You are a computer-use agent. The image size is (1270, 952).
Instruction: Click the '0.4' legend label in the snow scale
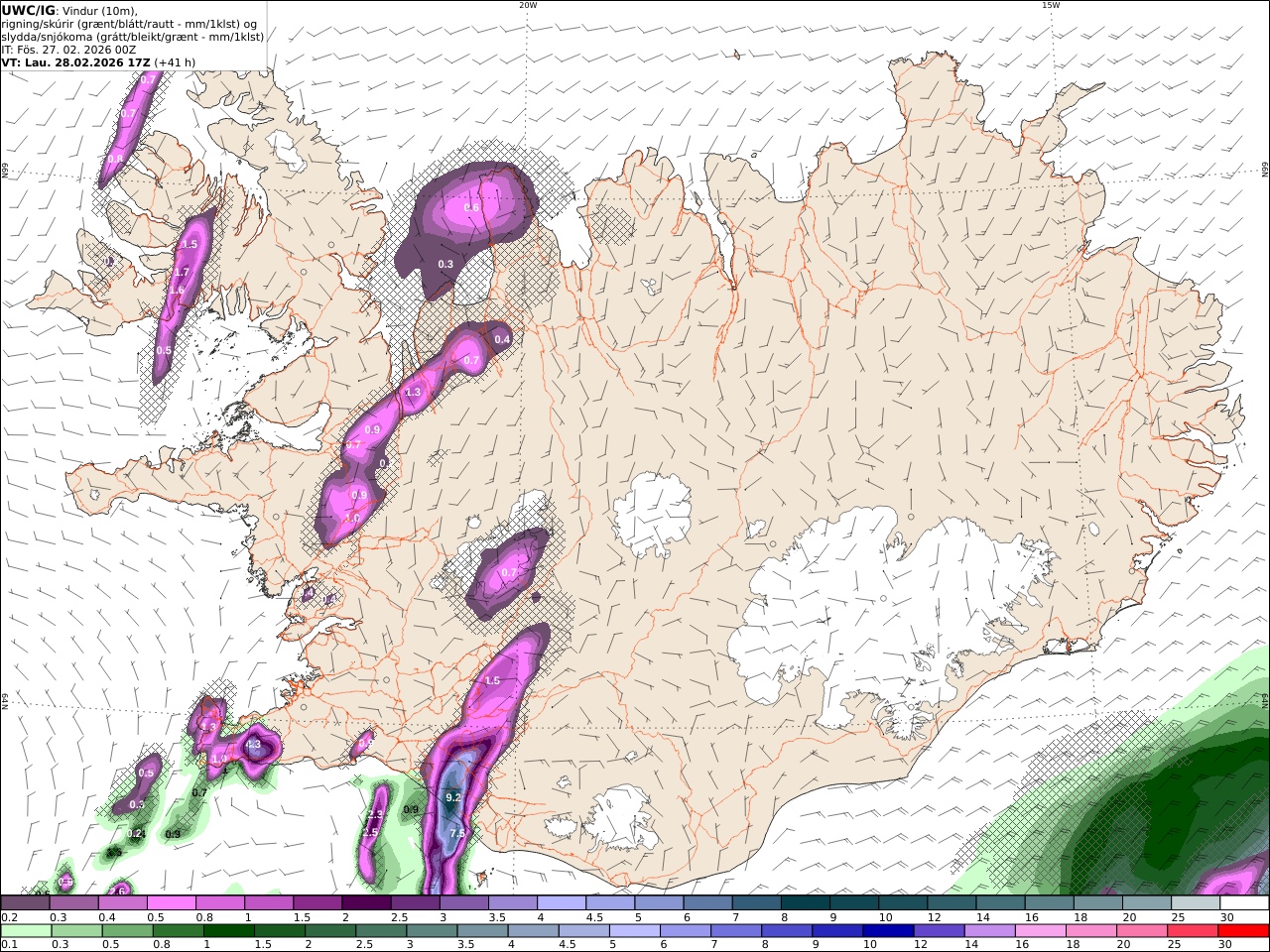click(x=106, y=917)
